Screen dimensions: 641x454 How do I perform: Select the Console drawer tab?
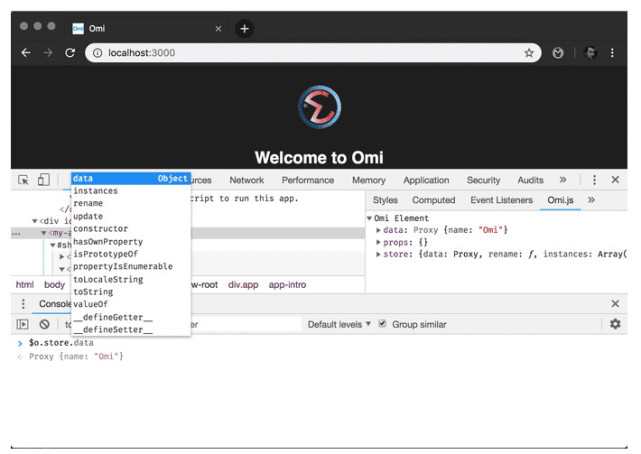click(55, 304)
